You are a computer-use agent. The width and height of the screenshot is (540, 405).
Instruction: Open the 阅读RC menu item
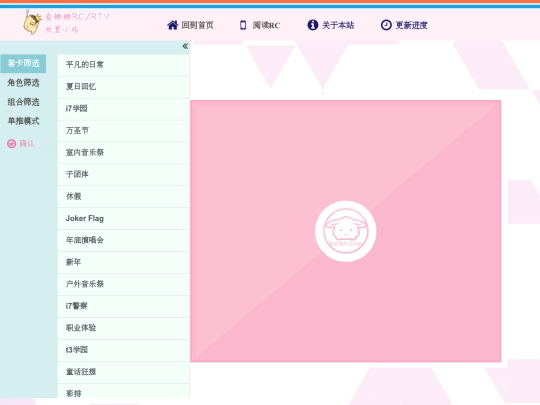(x=260, y=25)
